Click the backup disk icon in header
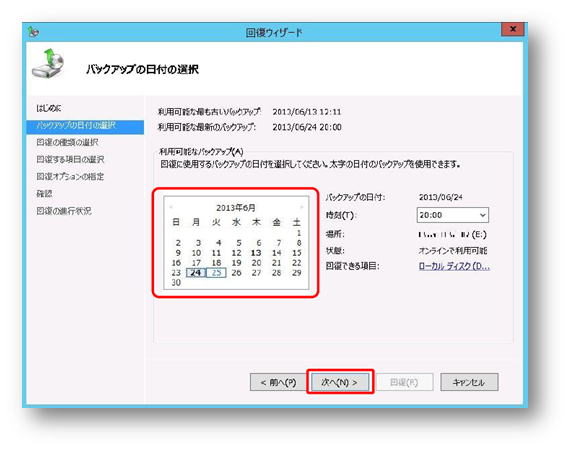The width and height of the screenshot is (570, 450). coord(48,64)
